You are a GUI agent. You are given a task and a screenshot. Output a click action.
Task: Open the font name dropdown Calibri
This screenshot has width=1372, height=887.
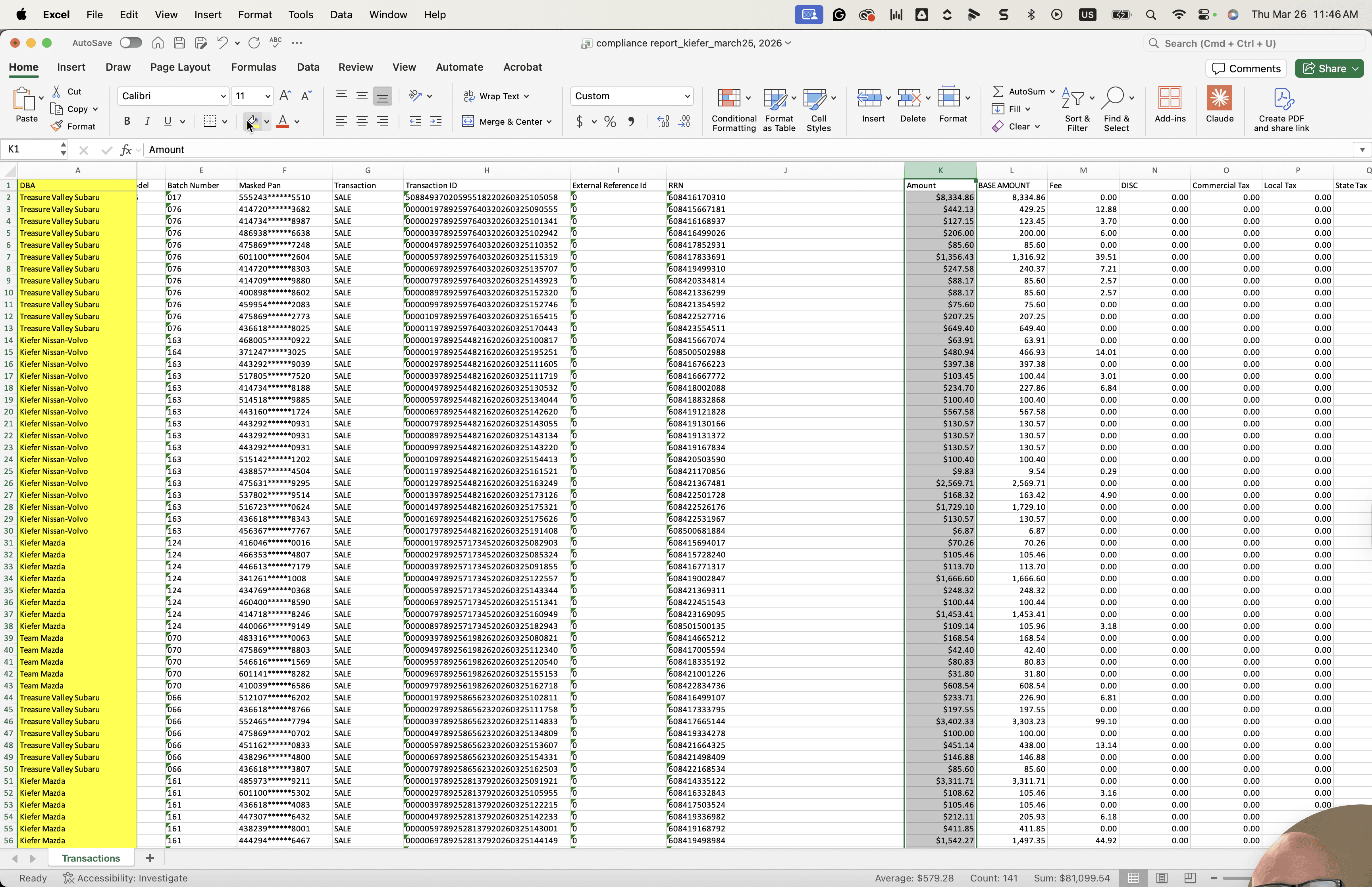point(224,96)
